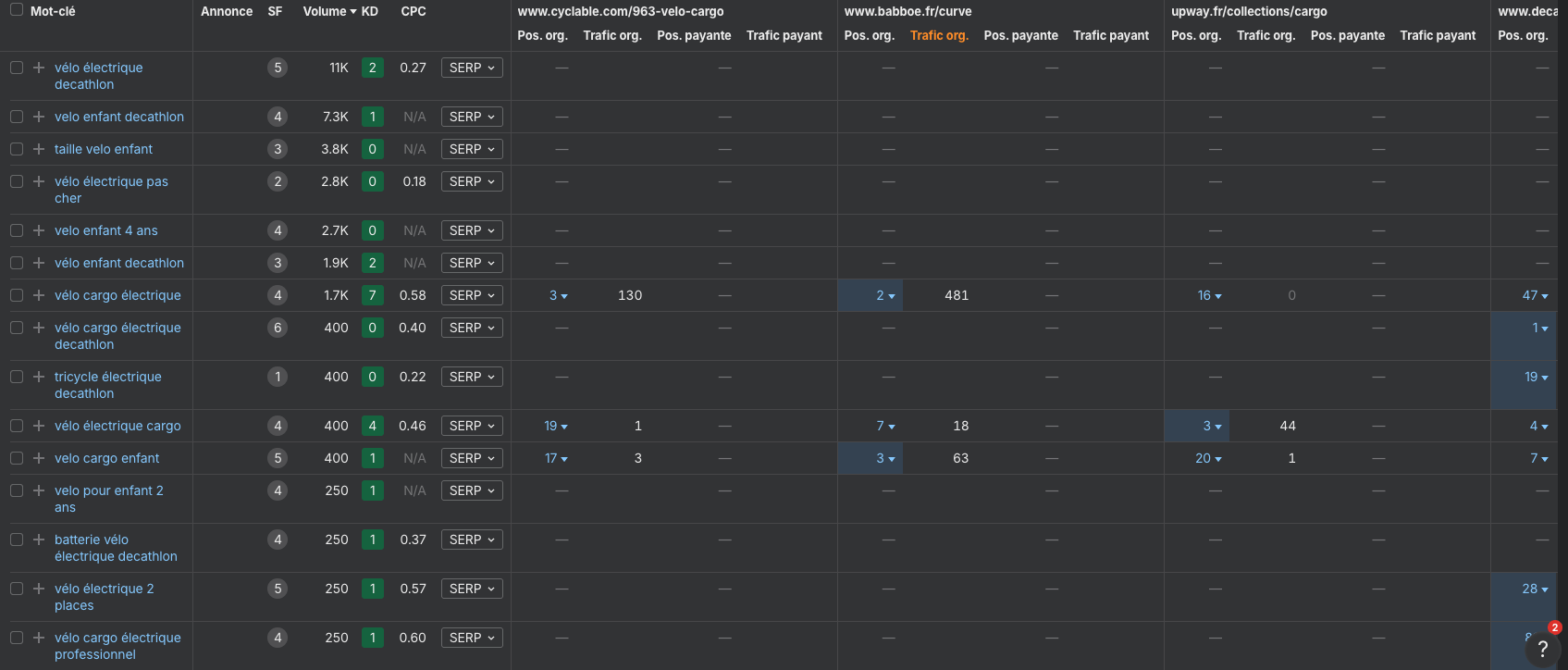This screenshot has height=670, width=1568.
Task: Expand SERP dropdown for 'taille velo enfant'
Action: (x=472, y=149)
